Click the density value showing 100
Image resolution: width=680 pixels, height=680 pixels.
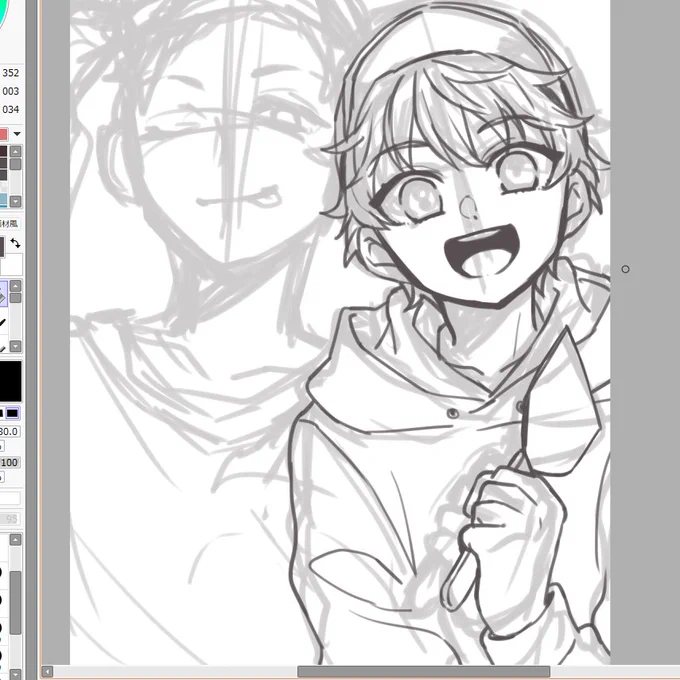click(x=10, y=463)
